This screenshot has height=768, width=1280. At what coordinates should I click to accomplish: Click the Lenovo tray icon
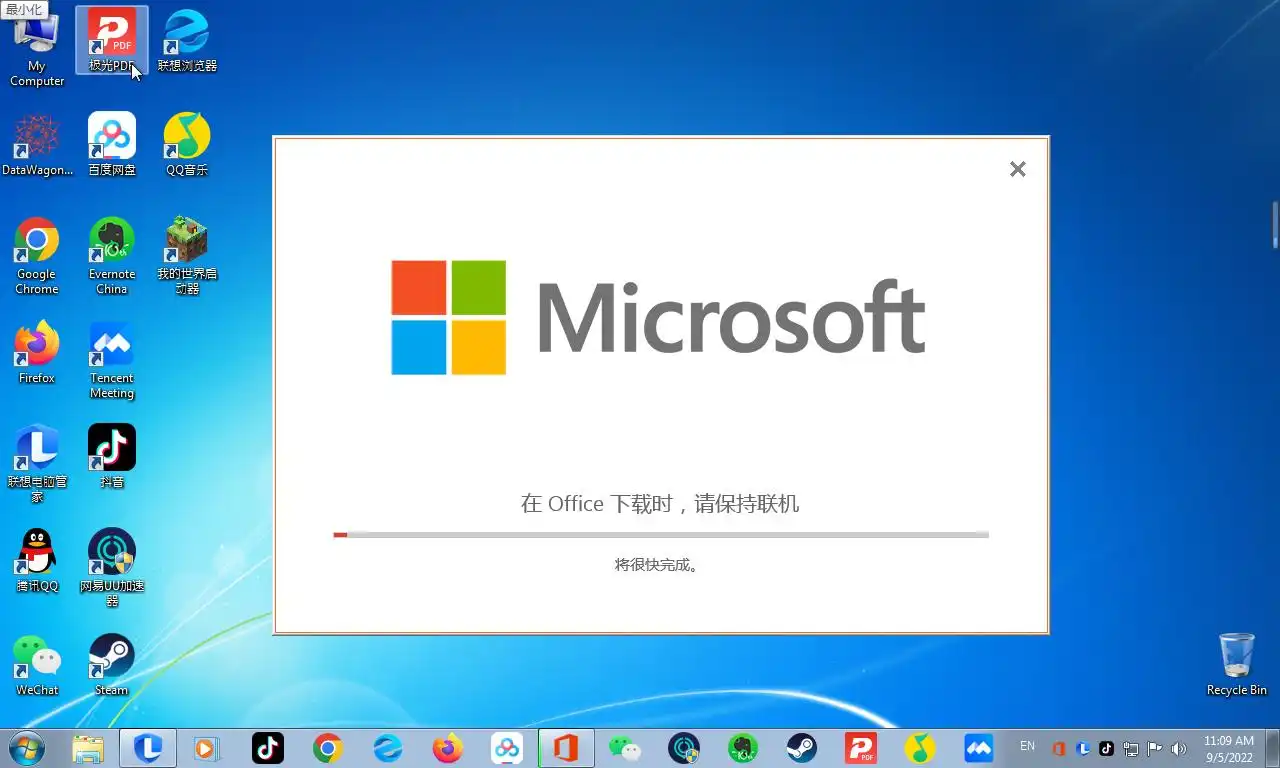[1083, 748]
